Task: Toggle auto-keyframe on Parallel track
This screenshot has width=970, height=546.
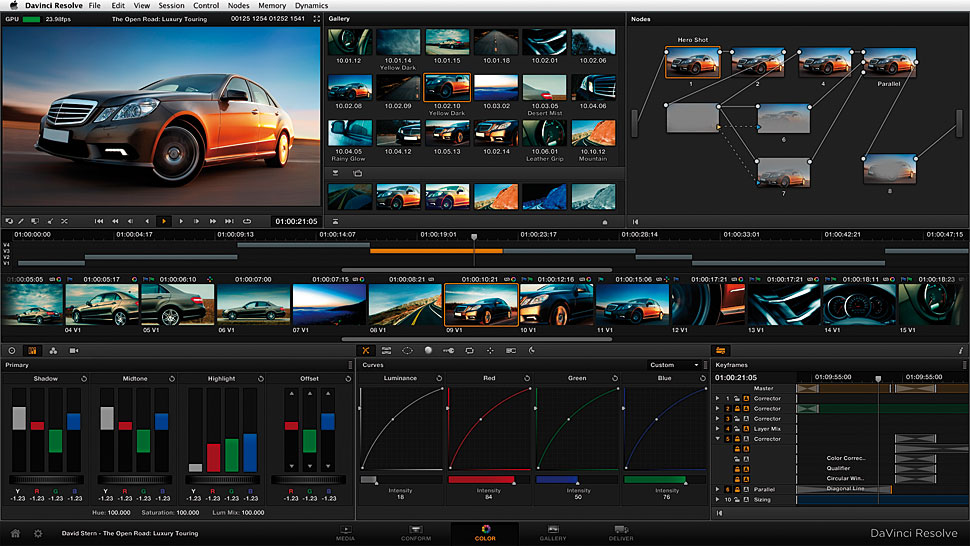Action: click(x=746, y=489)
